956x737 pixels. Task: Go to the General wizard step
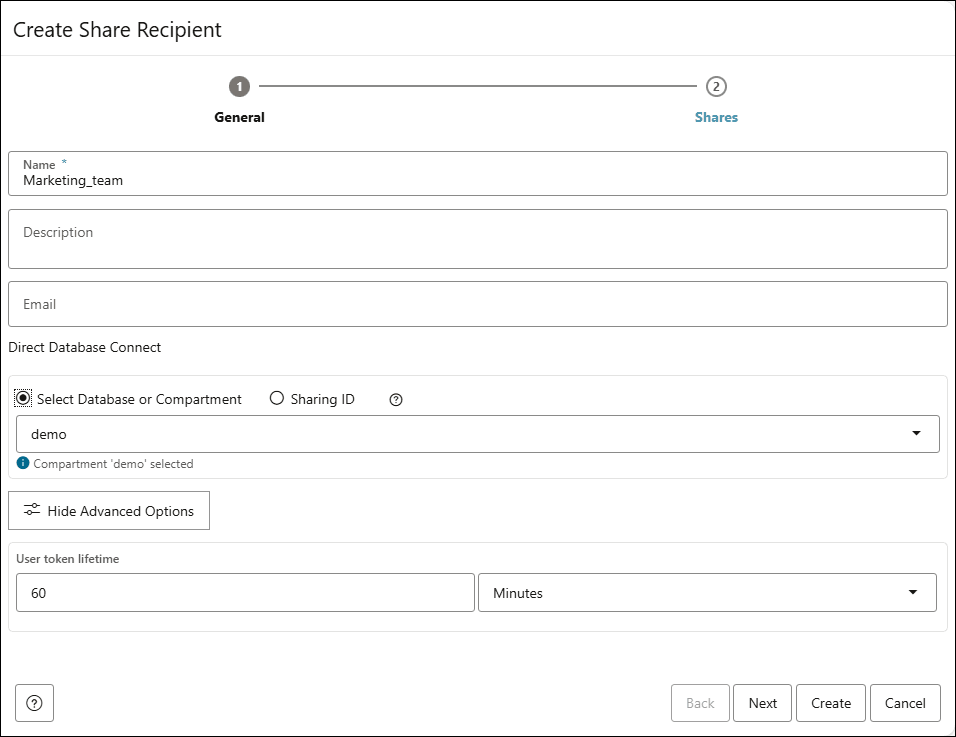click(239, 117)
